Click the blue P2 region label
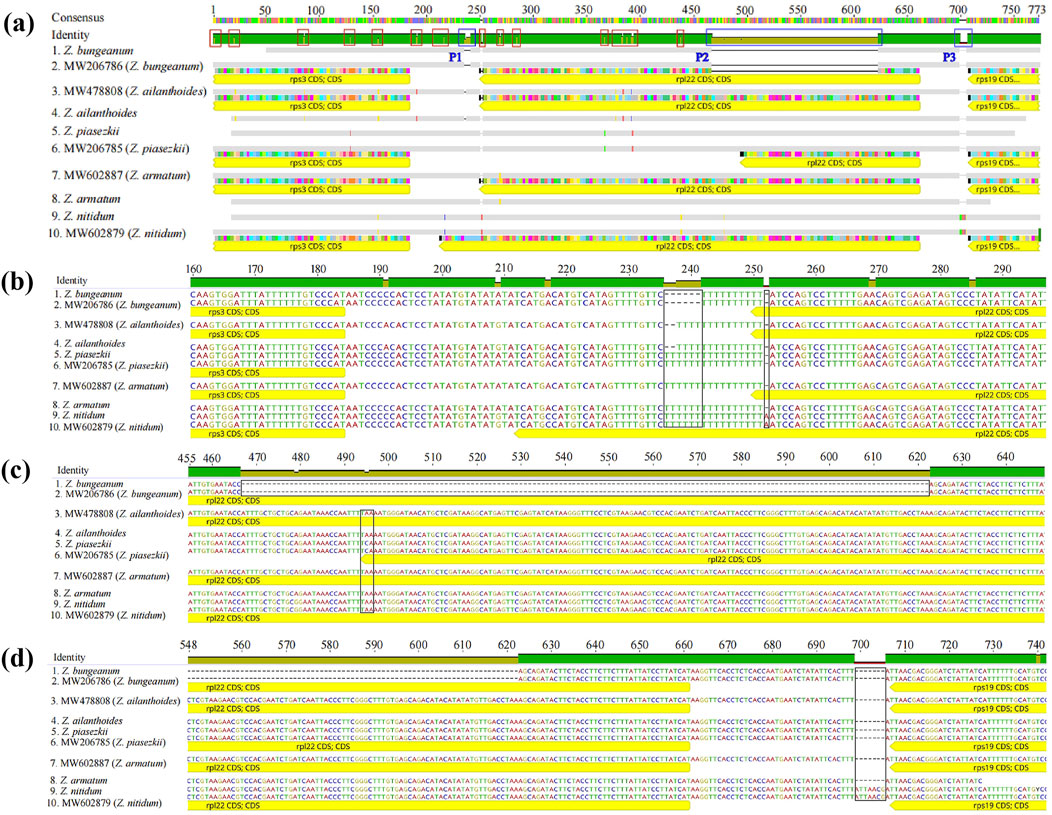1052x815 pixels. coord(702,58)
